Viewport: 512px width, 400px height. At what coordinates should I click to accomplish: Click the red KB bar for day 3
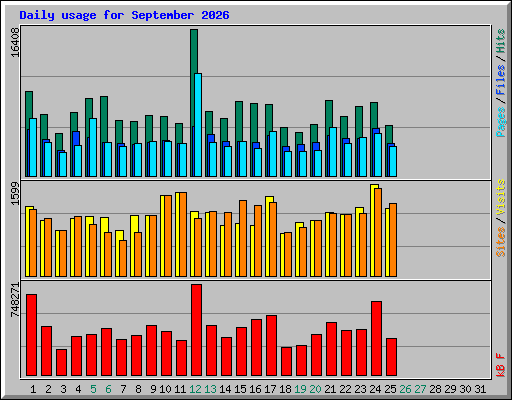pos(61,362)
